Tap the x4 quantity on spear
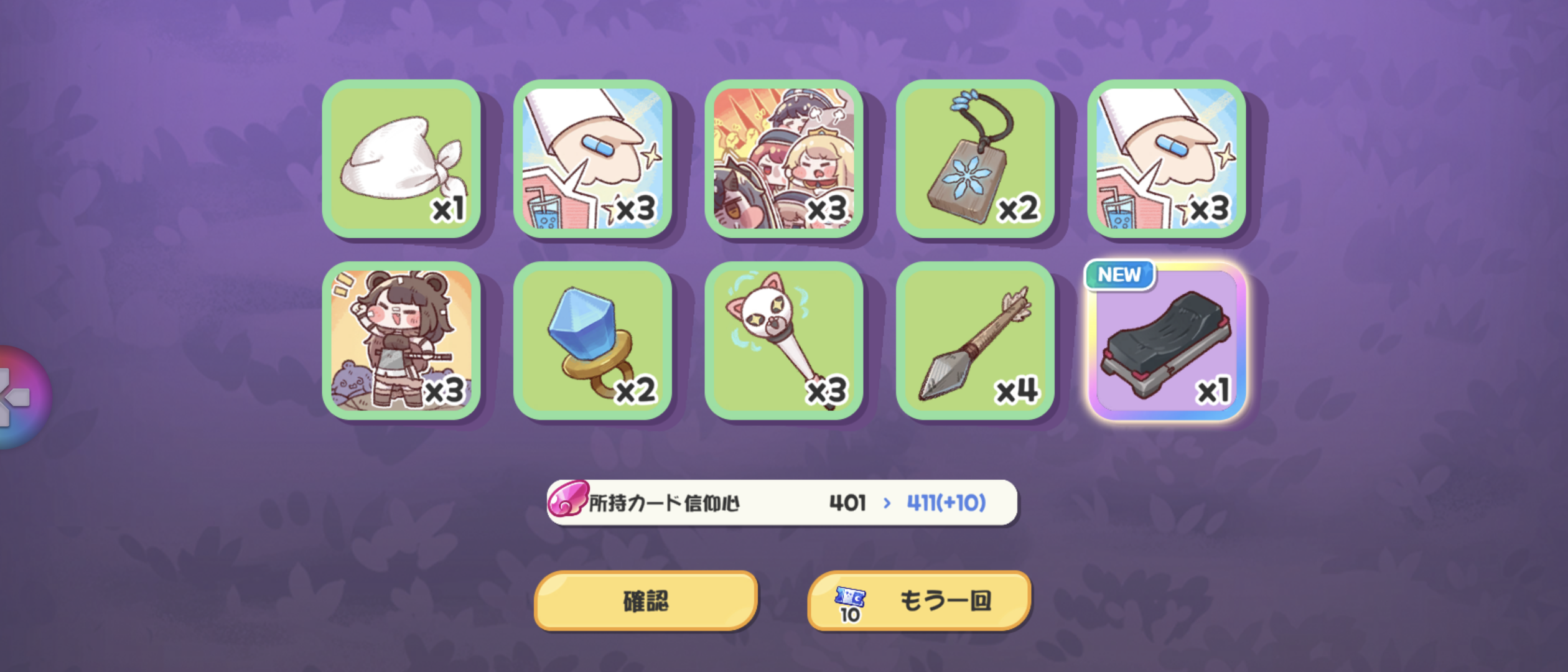Screen dimensions: 1568x672 click(x=1017, y=391)
